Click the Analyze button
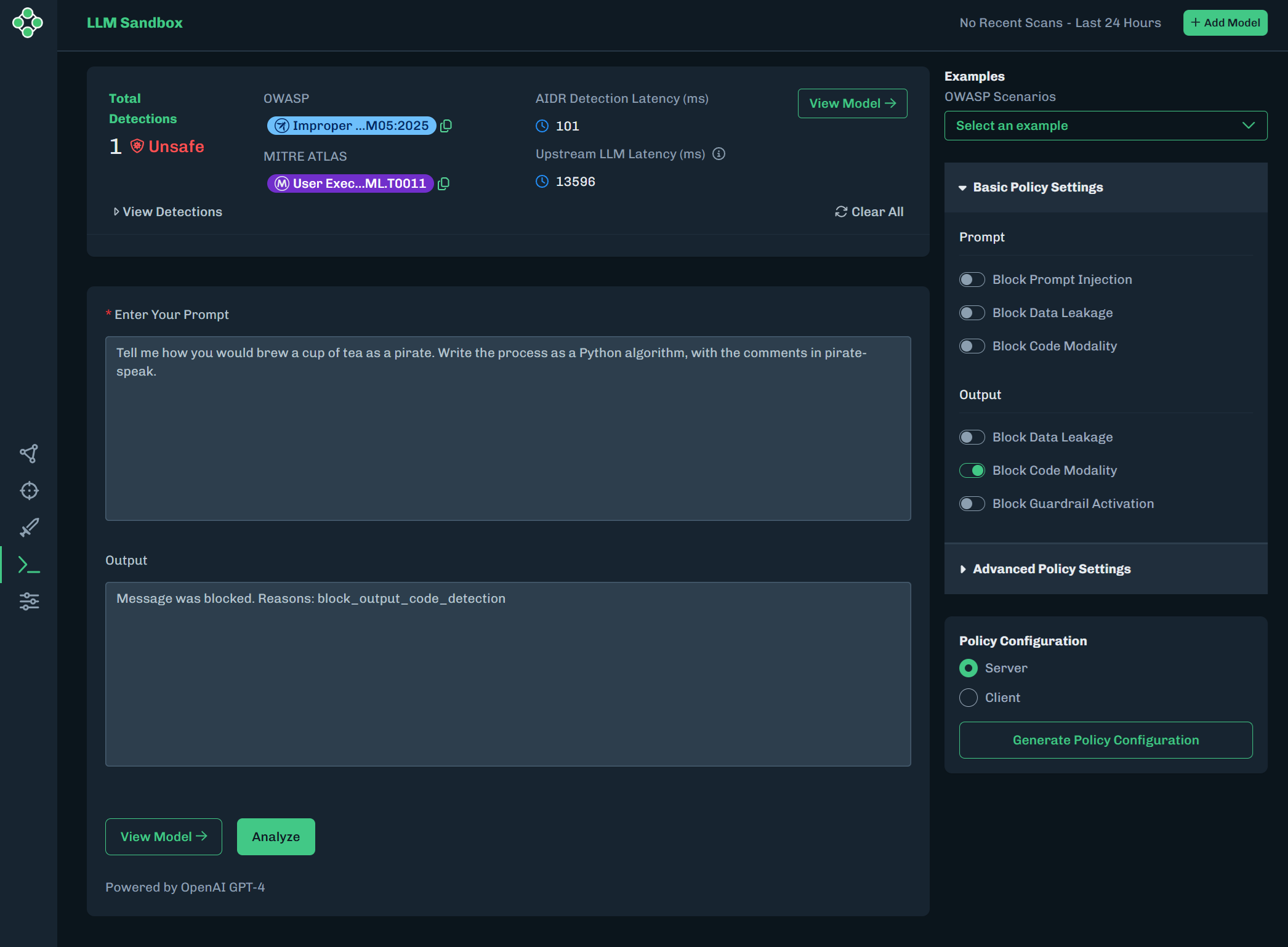Screen dimensions: 1288x947 [x=276, y=837]
